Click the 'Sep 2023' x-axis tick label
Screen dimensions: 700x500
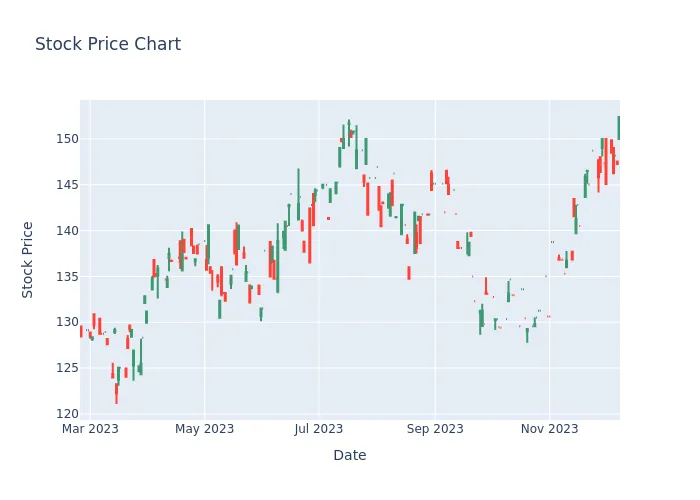coord(435,429)
